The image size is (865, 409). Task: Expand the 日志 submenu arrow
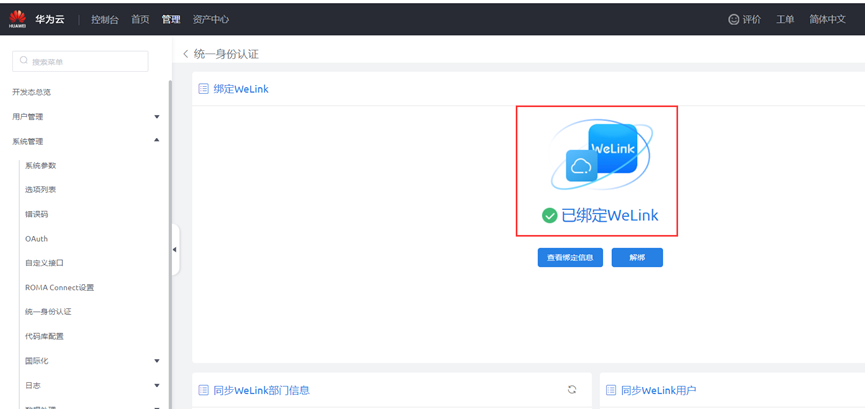(157, 385)
